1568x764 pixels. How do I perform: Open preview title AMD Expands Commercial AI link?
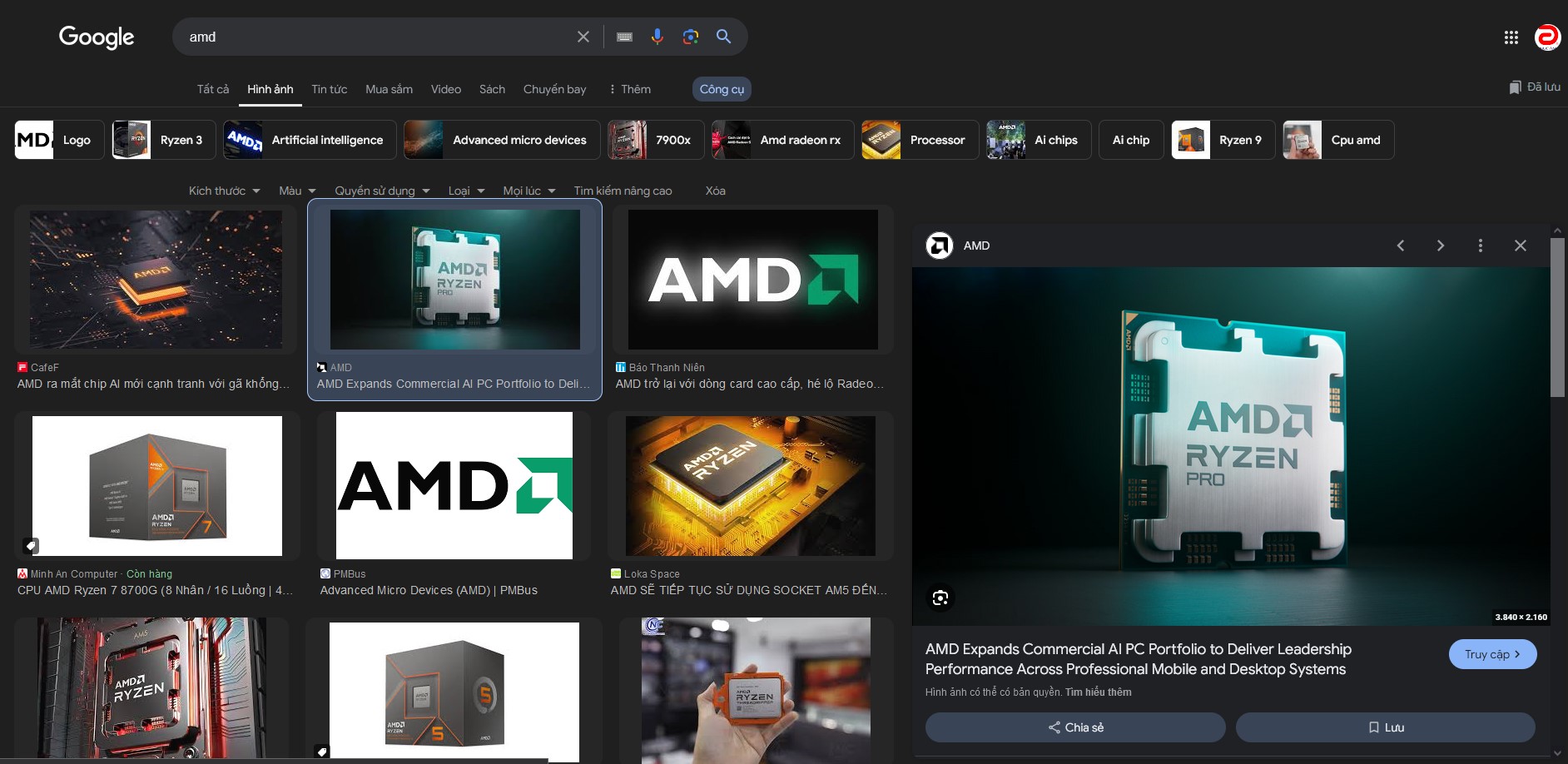point(1138,659)
